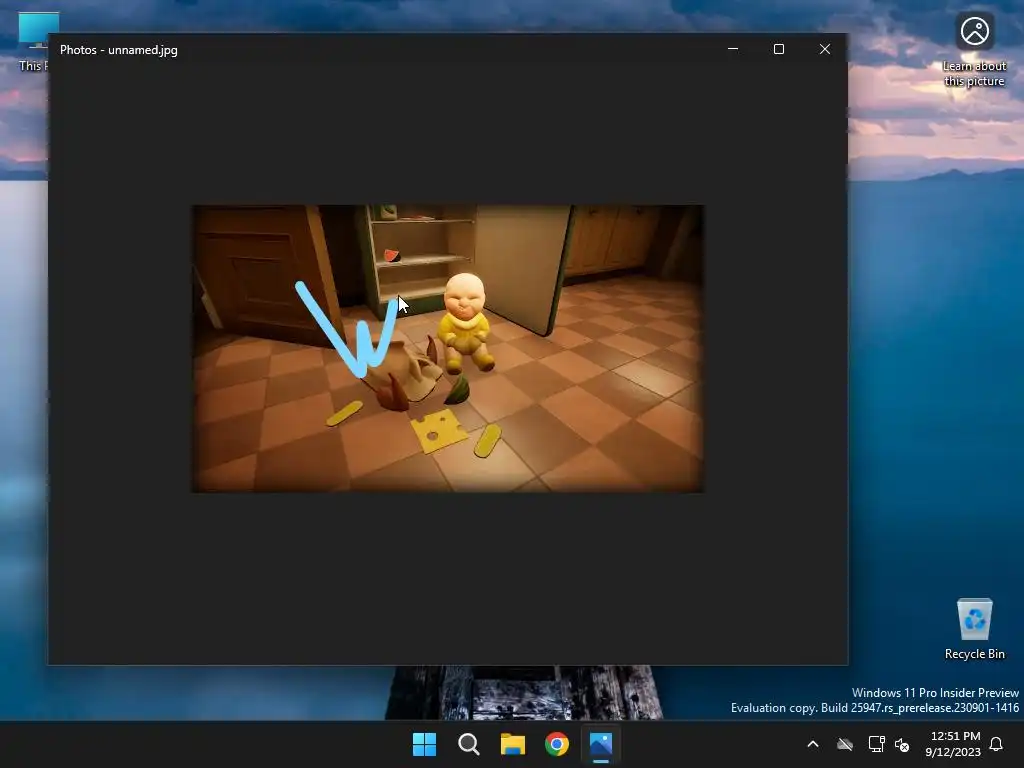Viewport: 1024px width, 768px height.
Task: Show hidden system tray icons
Action: (813, 744)
